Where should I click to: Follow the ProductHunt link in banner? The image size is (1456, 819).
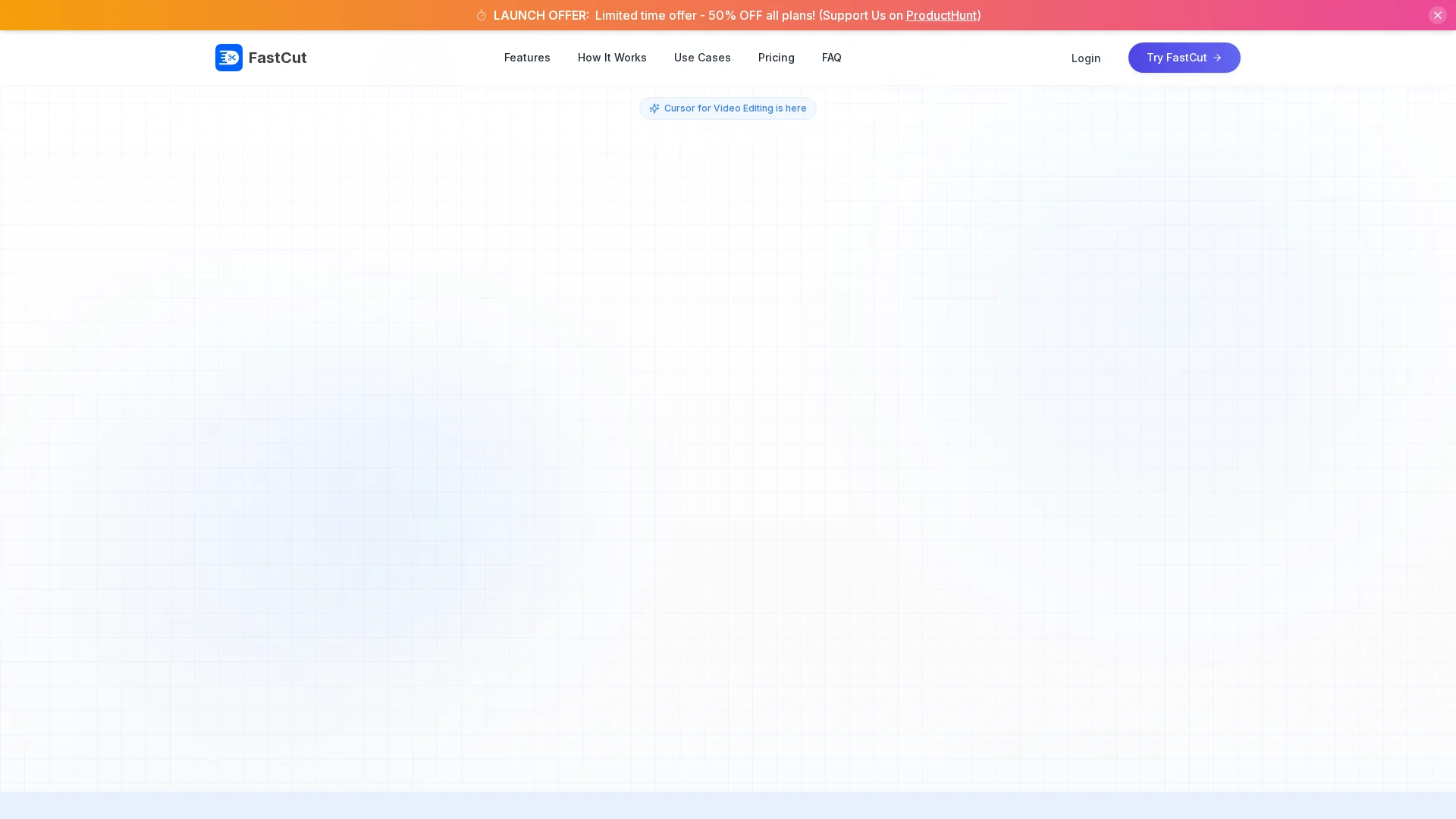point(941,15)
